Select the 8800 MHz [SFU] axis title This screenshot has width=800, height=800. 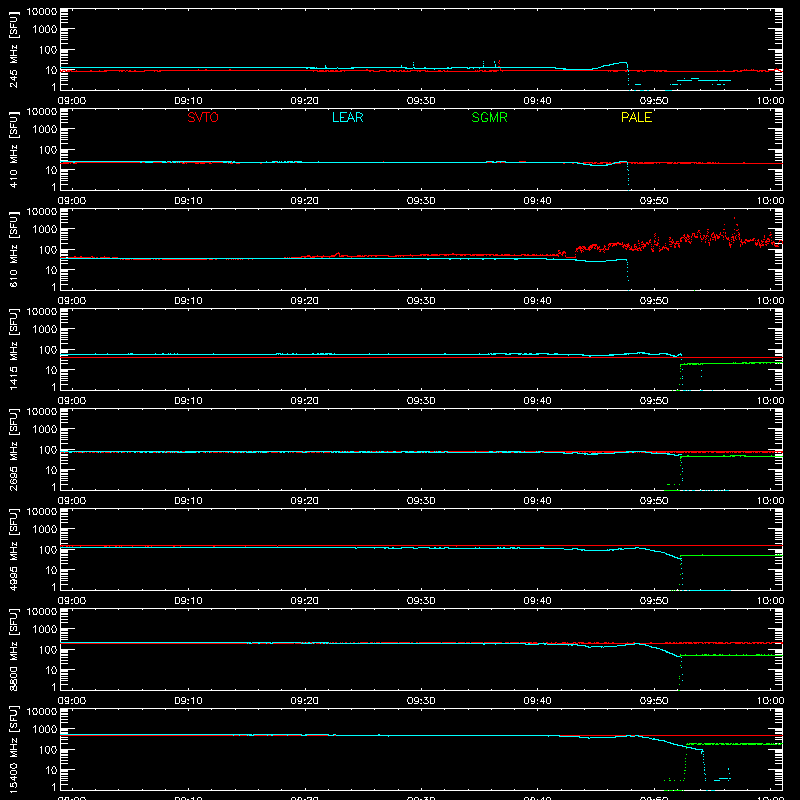click(13, 649)
